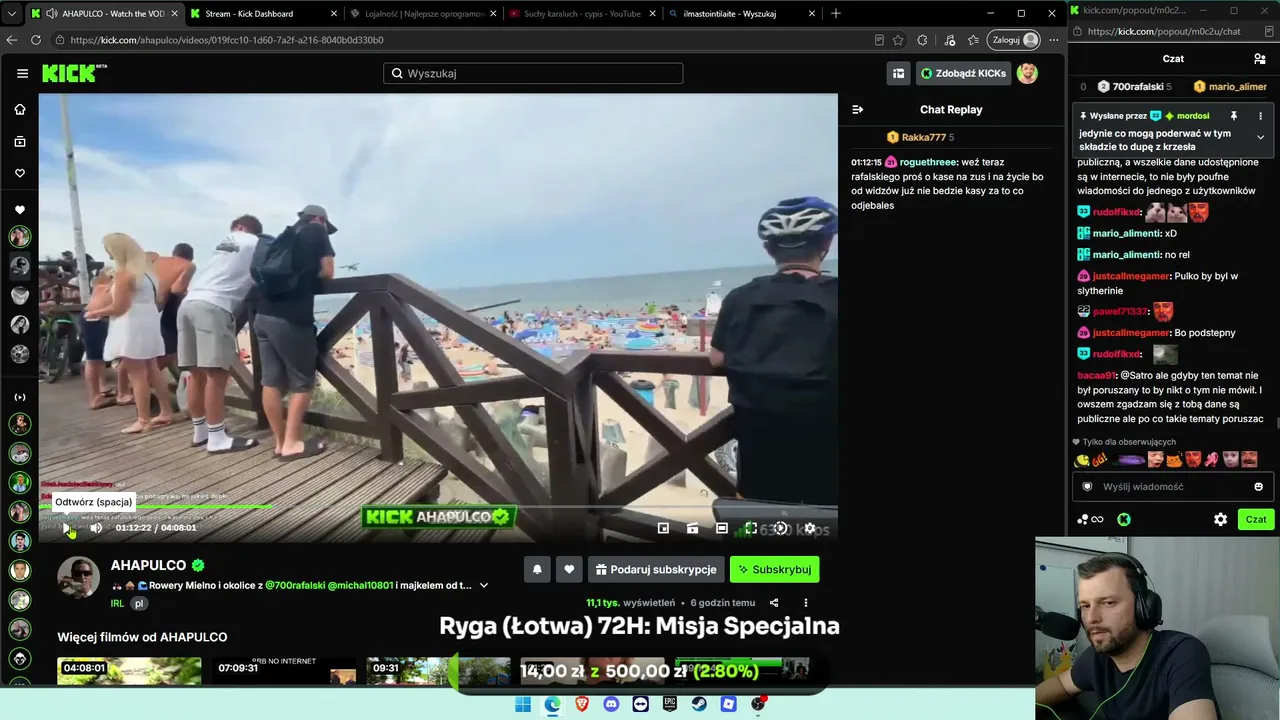Open Windows Start menu

click(523, 704)
